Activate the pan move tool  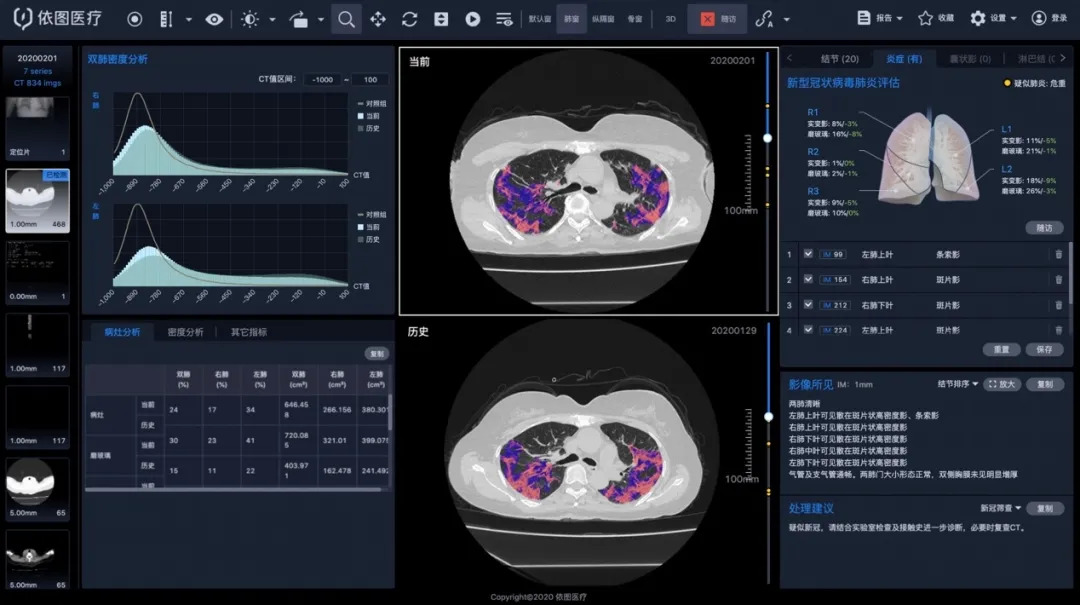(x=378, y=19)
